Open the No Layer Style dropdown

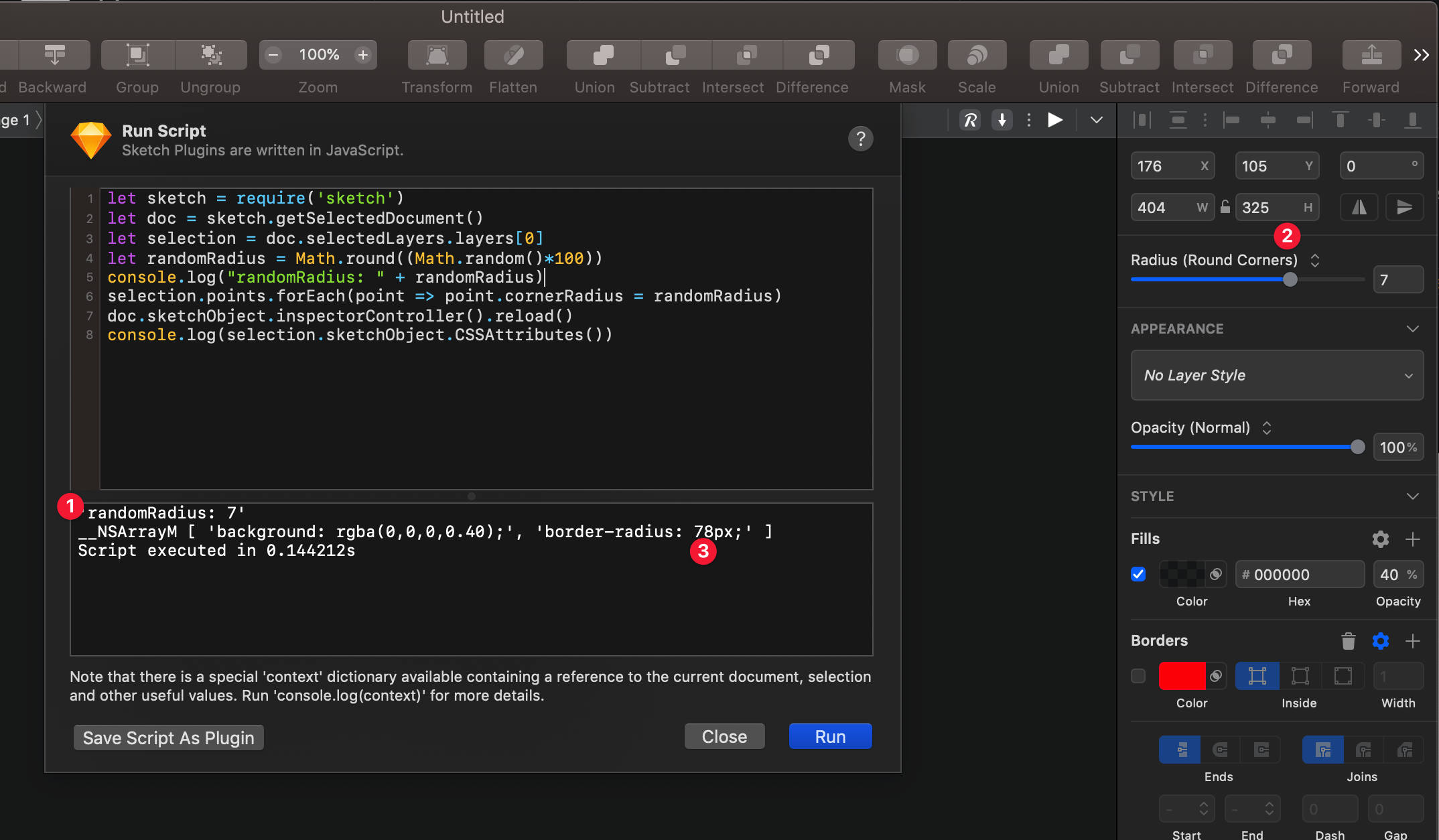point(1276,375)
